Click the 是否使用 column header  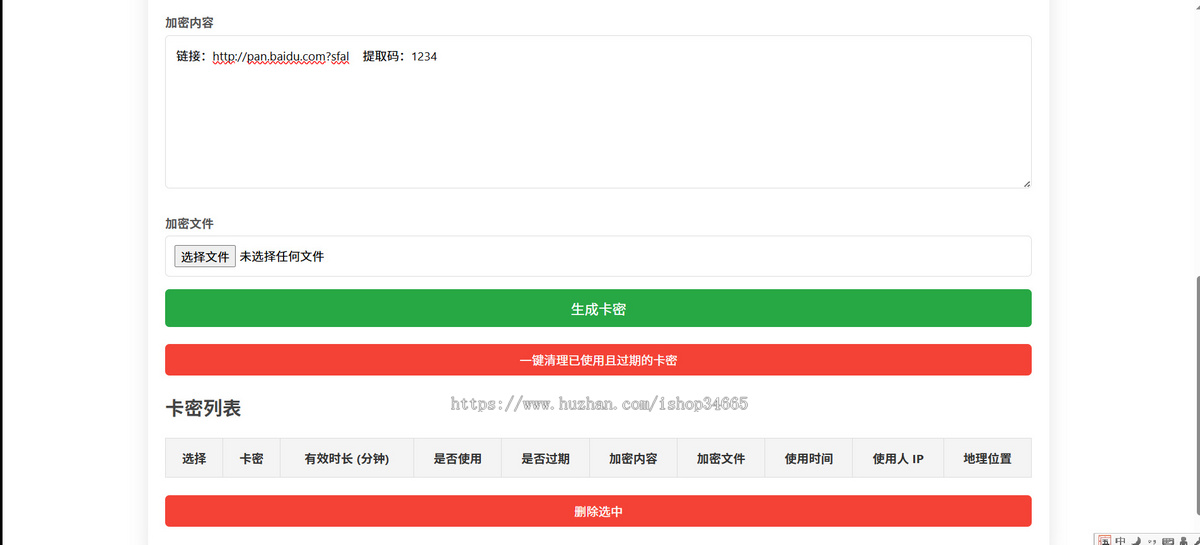[458, 459]
